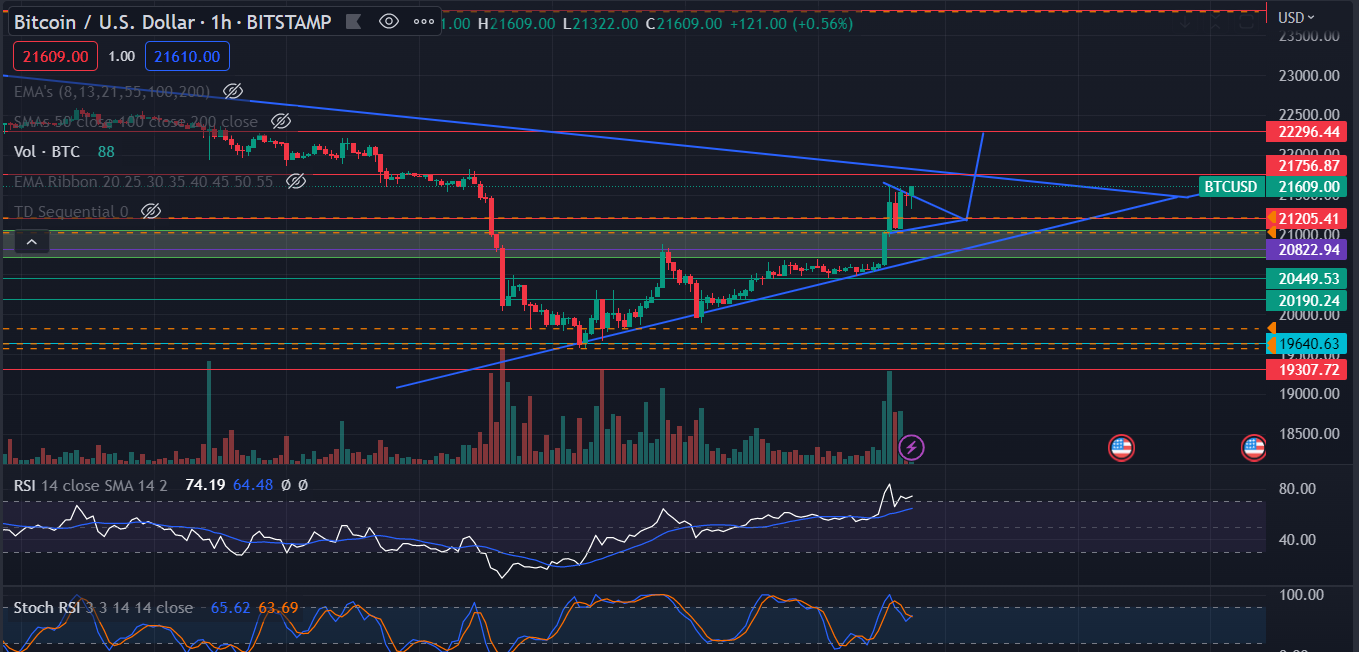Click the green 20190.24 price label
This screenshot has height=652, width=1359.
pos(1308,299)
